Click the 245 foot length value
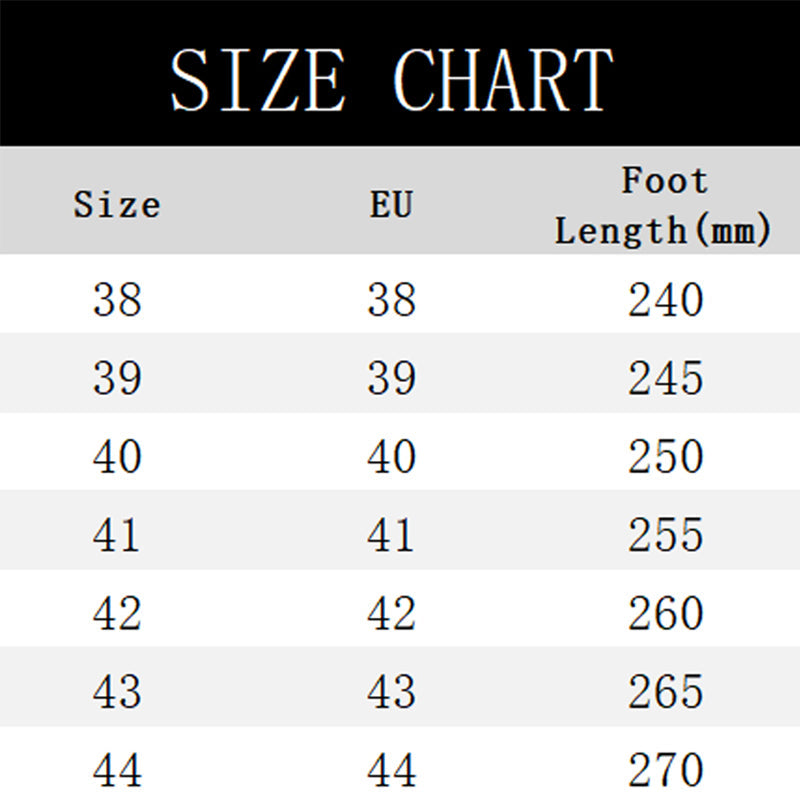The width and height of the screenshot is (800, 800). tap(666, 378)
